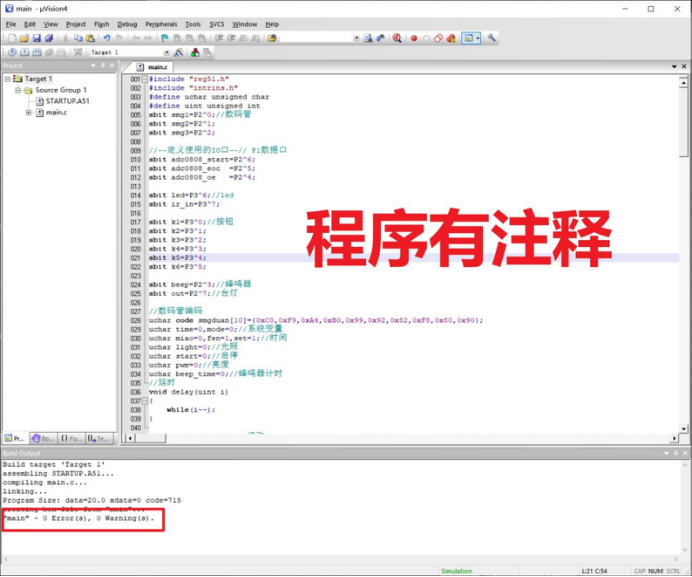The width and height of the screenshot is (692, 577).
Task: Click the editor vertical scrollbar up arrow
Action: pyautogui.click(x=684, y=83)
